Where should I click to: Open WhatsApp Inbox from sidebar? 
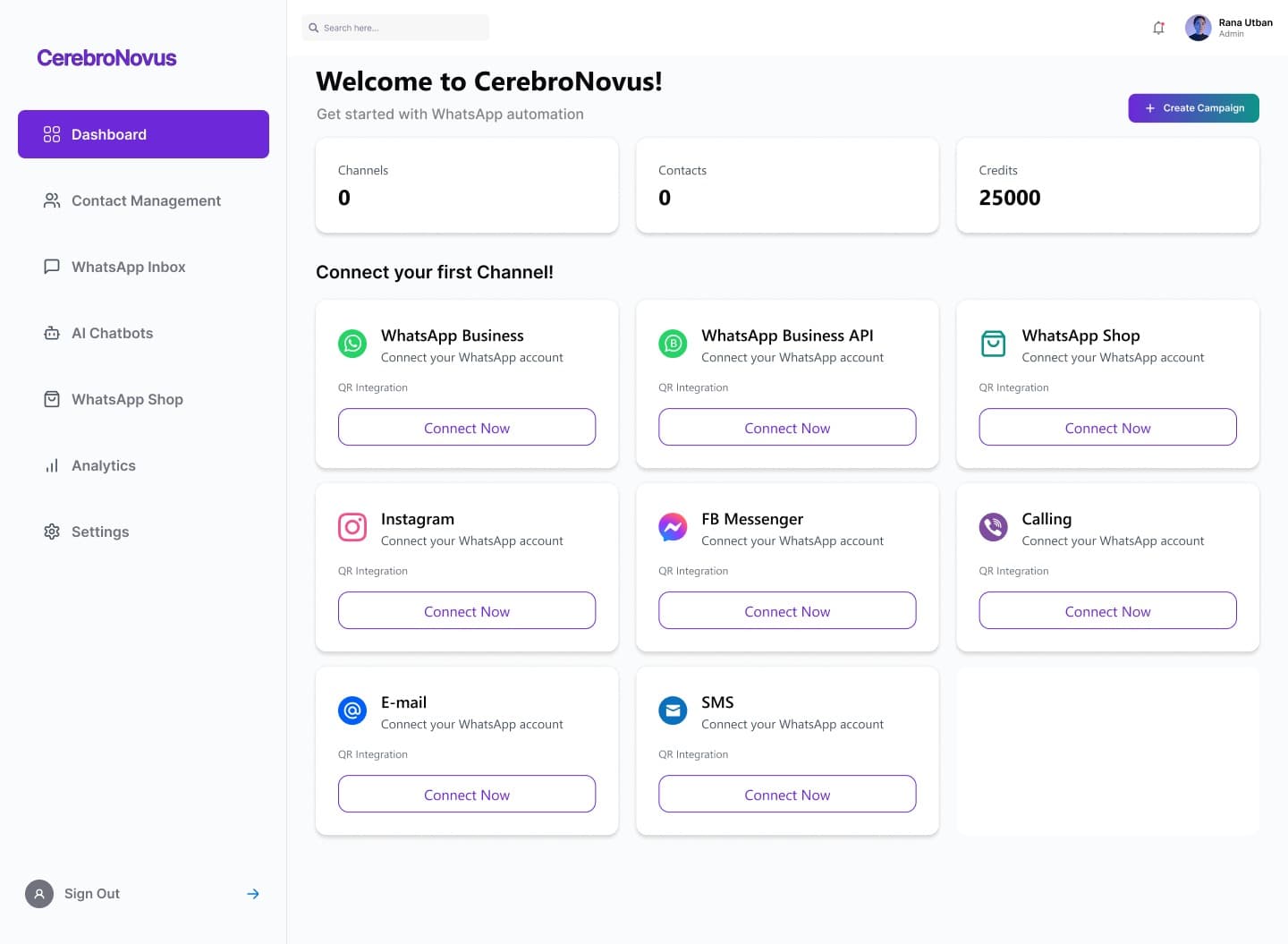[x=128, y=267]
